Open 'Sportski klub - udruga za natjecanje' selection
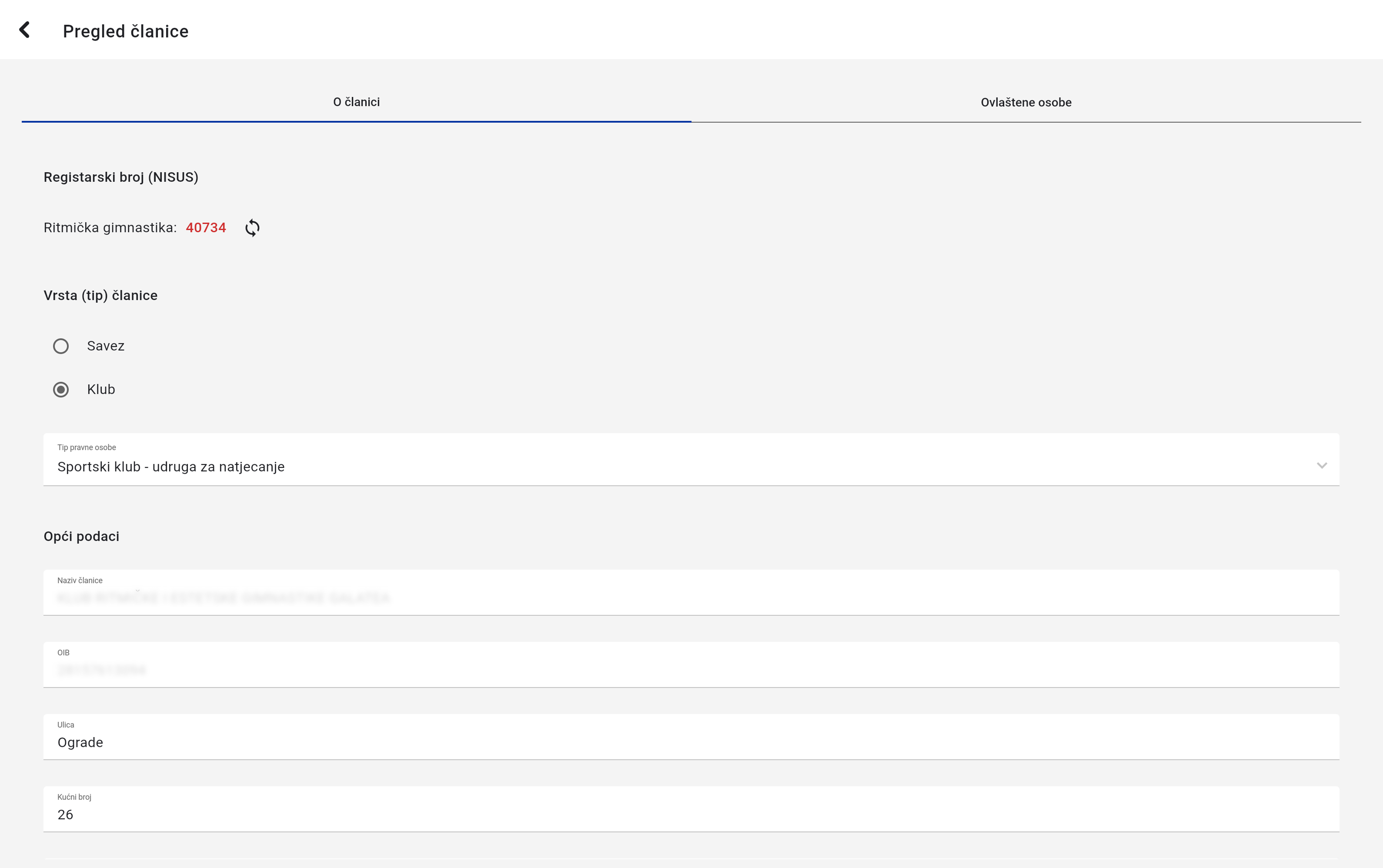The width and height of the screenshot is (1383, 868). [x=171, y=467]
